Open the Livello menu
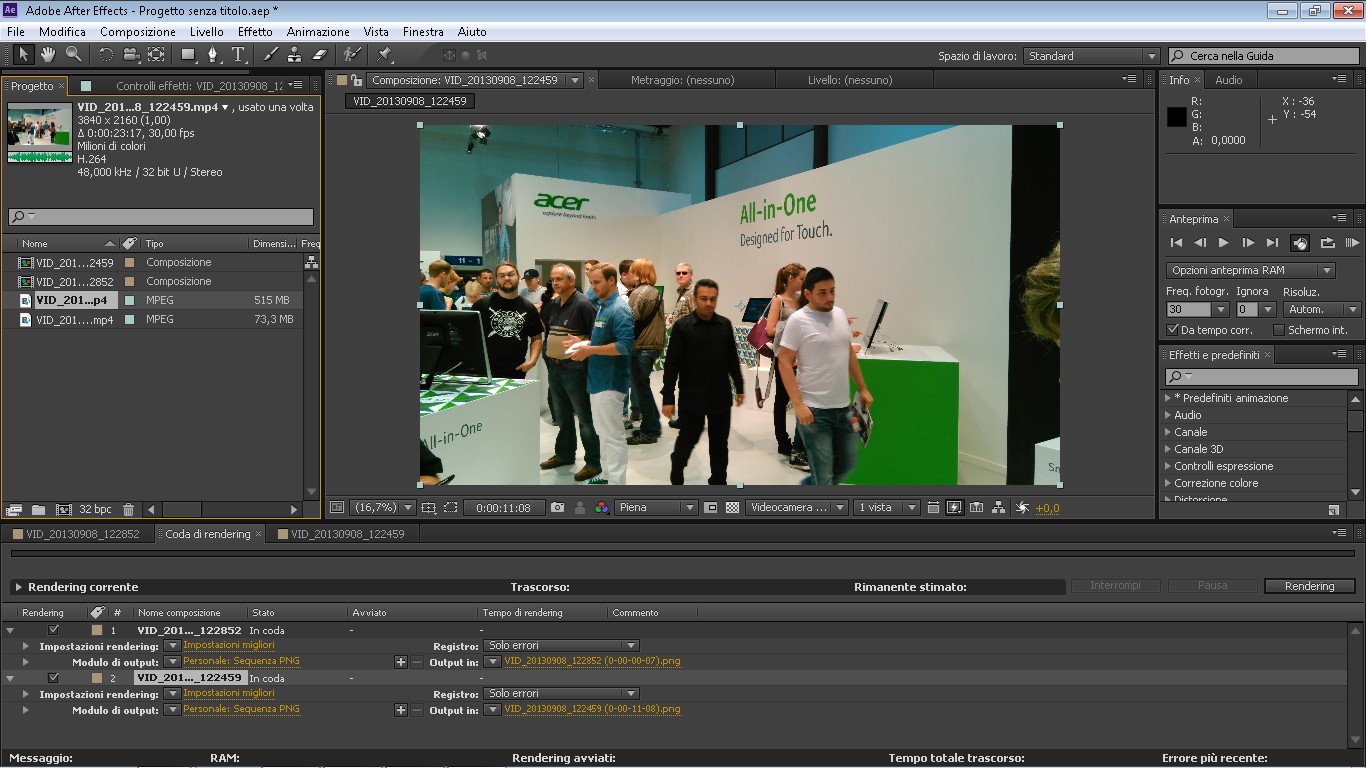 (207, 32)
